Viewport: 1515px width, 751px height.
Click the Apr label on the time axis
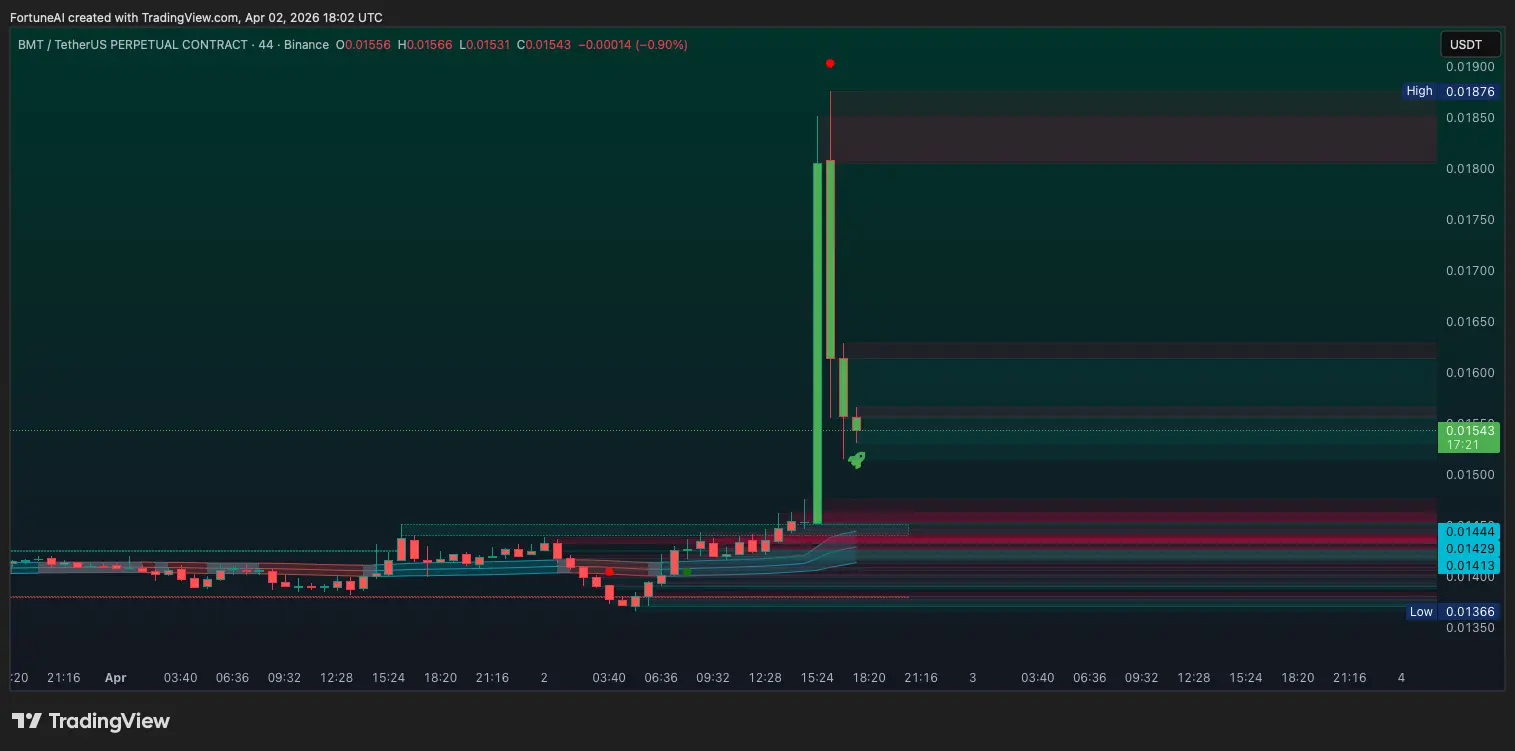(x=116, y=677)
